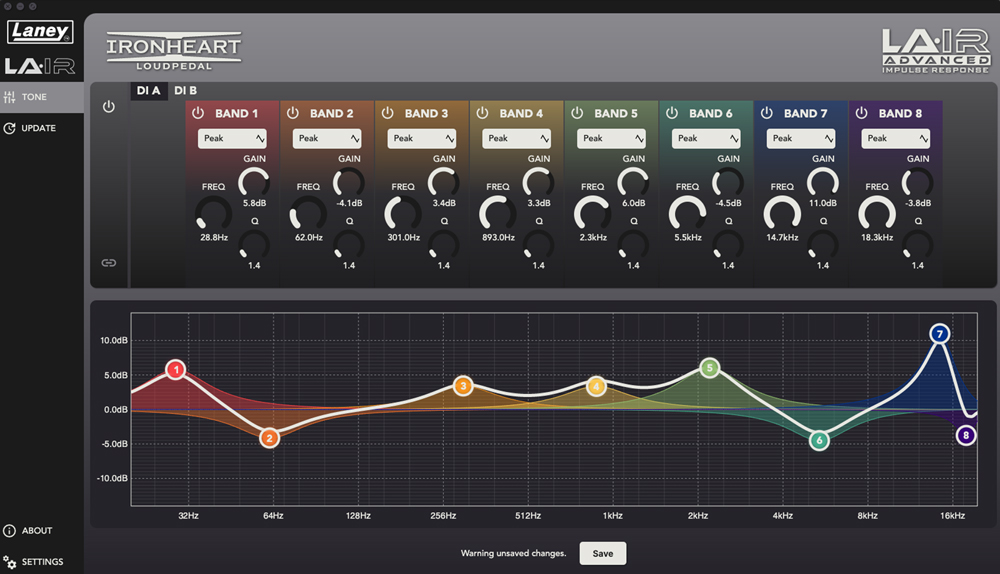
Task: Turn off Band 7 power
Action: coord(767,113)
